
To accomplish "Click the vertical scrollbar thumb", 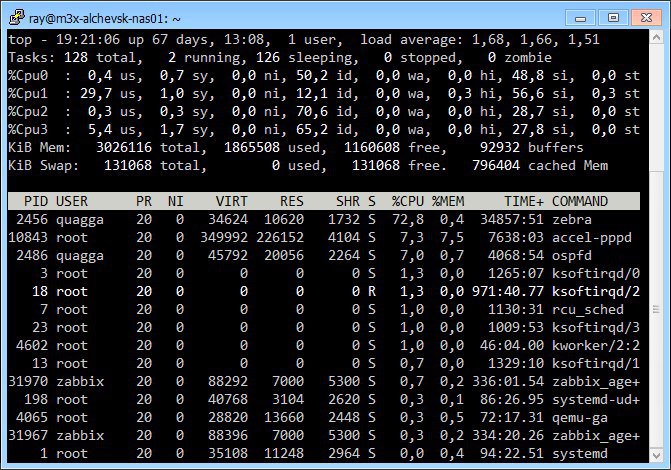I will point(656,309).
